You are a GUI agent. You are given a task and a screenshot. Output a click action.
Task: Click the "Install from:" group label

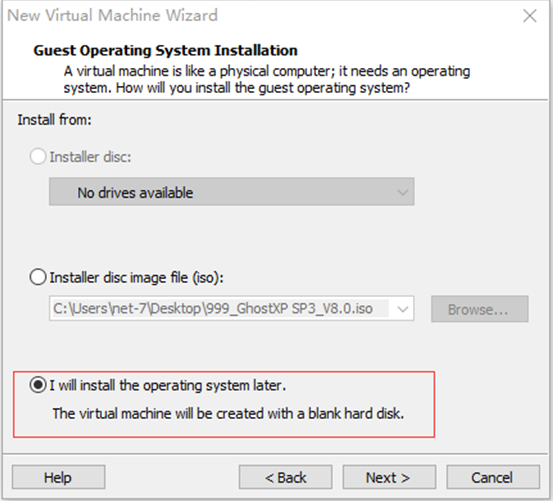[x=55, y=120]
